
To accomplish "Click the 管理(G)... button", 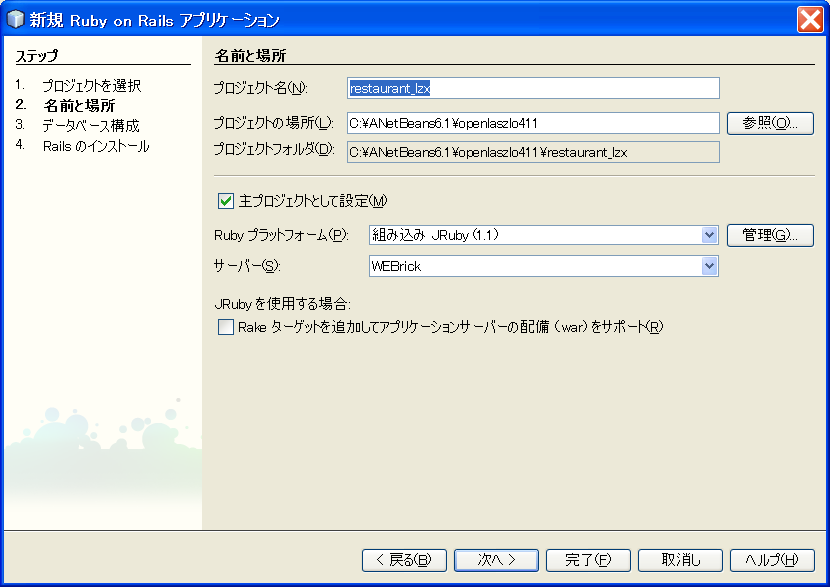I will tap(770, 234).
